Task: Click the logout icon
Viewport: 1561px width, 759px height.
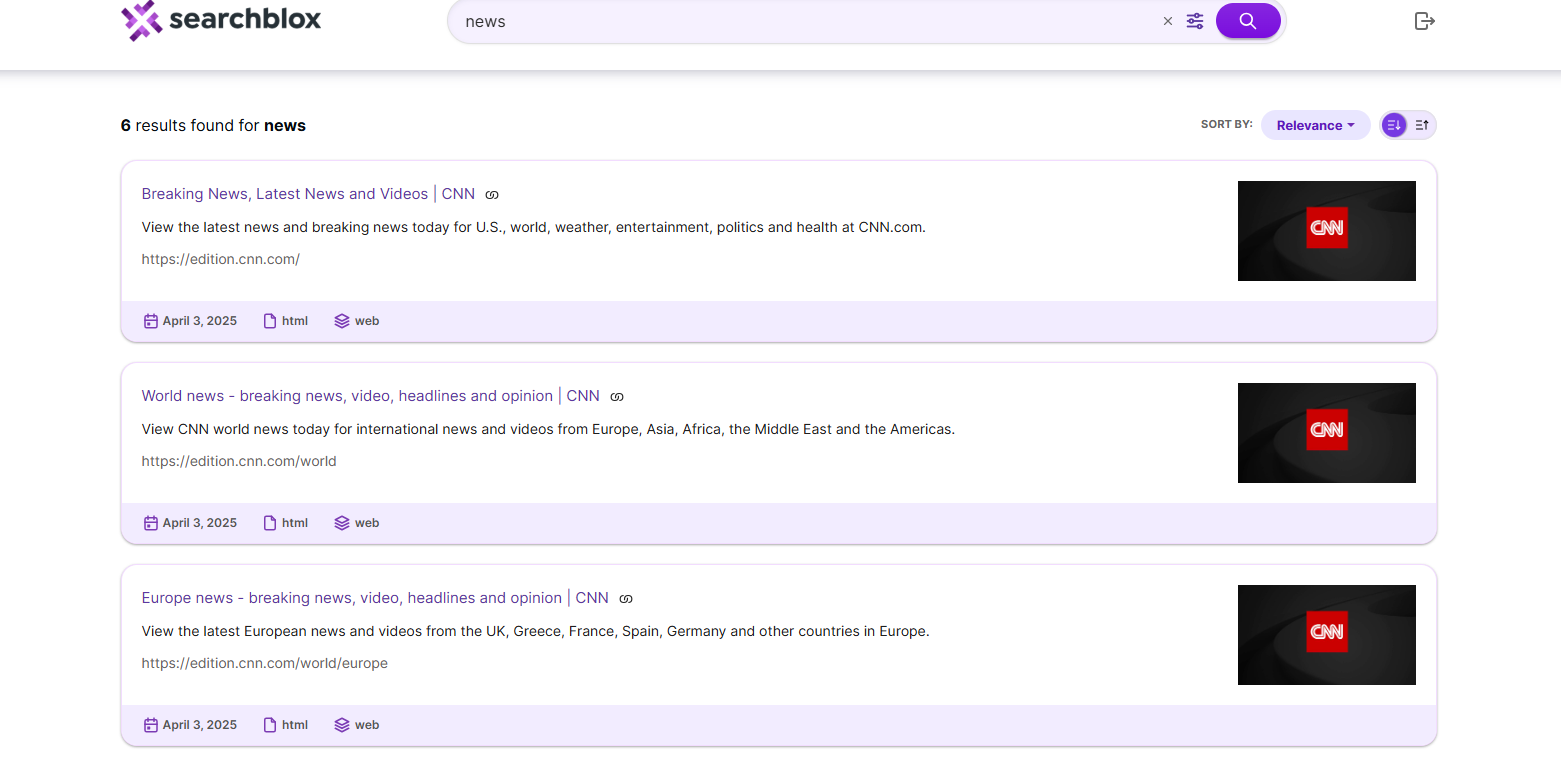Action: coord(1425,21)
